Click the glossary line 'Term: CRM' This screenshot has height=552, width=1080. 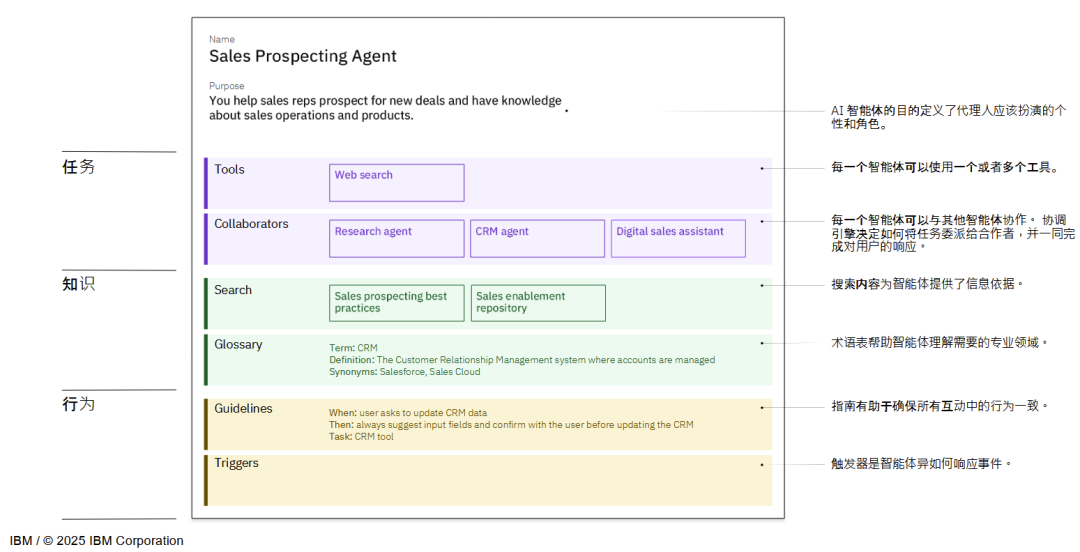(x=353, y=347)
